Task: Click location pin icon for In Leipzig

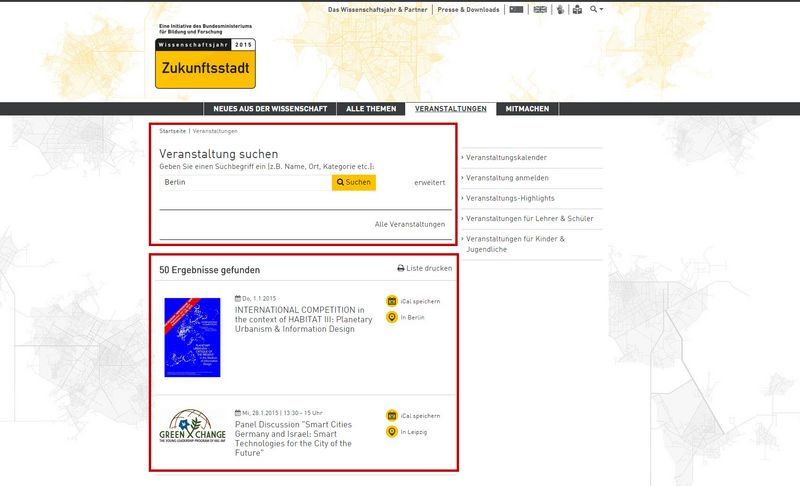Action: pos(392,432)
